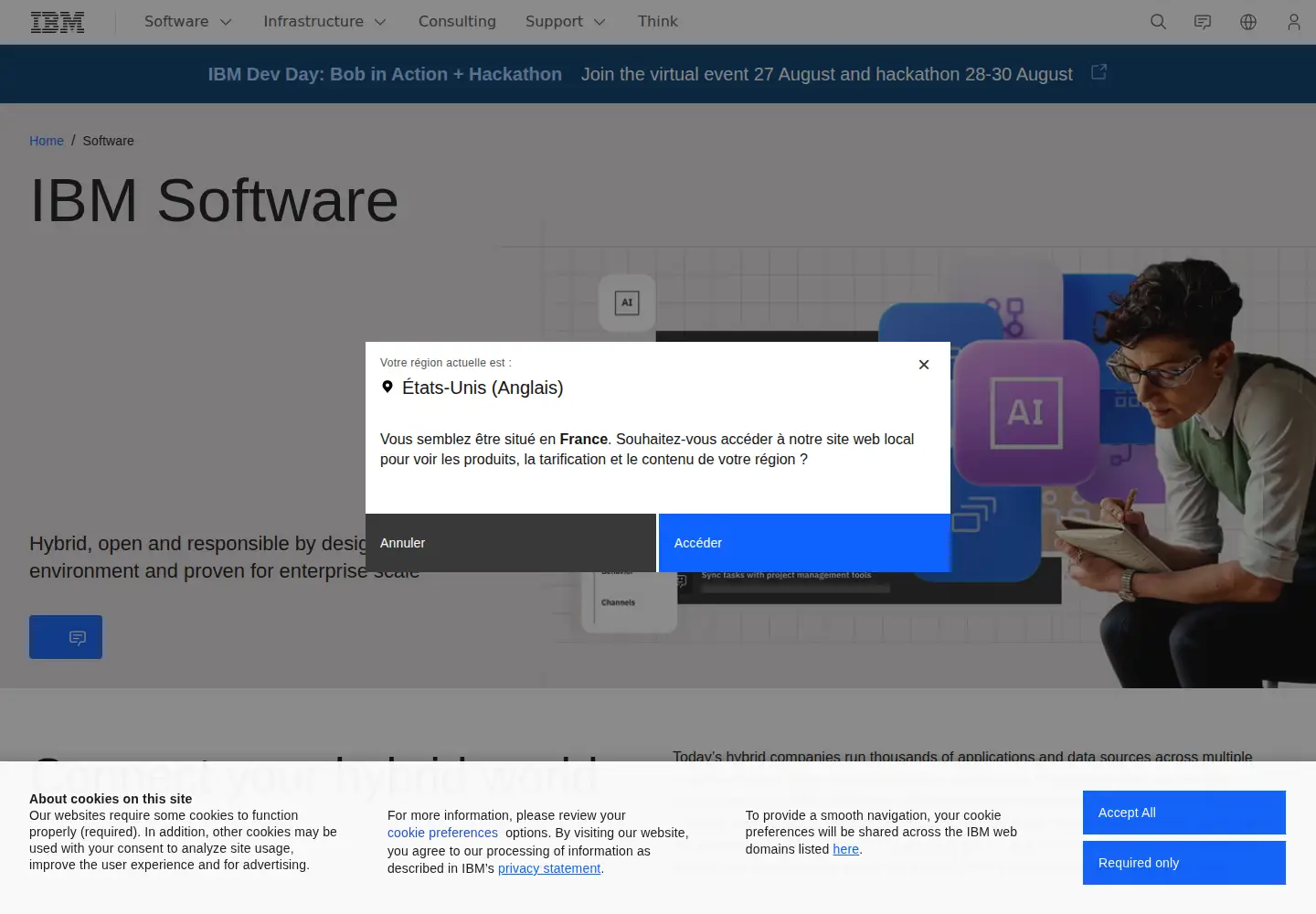Screen dimensions: 1316x914
Task: Open the chat icon in header
Action: pos(1203,22)
